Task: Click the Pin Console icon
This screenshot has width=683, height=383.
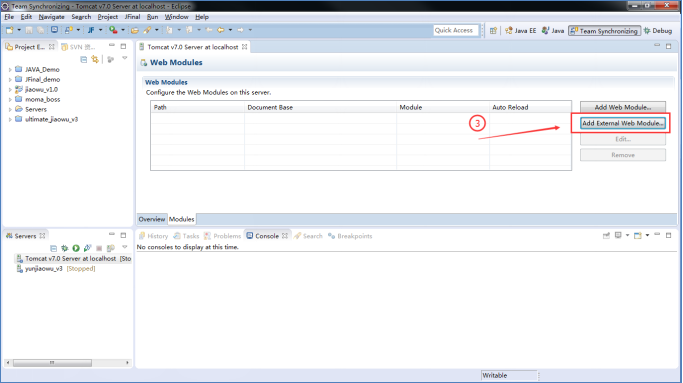Action: [x=606, y=236]
